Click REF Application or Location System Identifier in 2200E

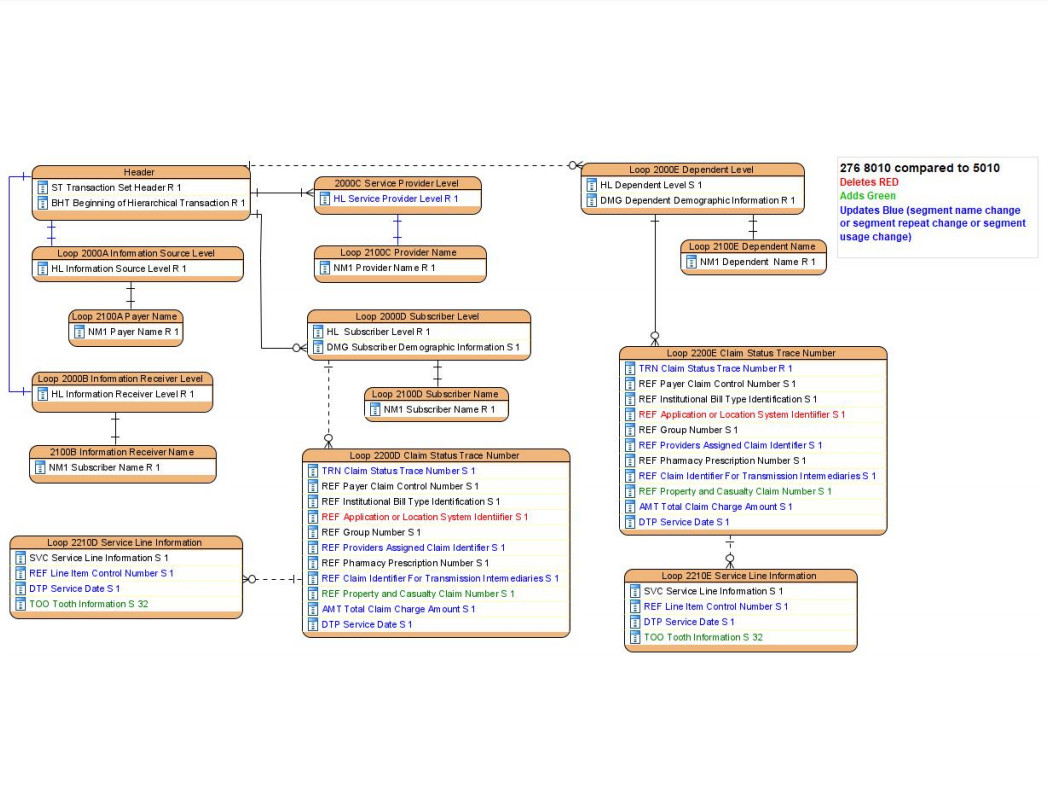tap(742, 415)
